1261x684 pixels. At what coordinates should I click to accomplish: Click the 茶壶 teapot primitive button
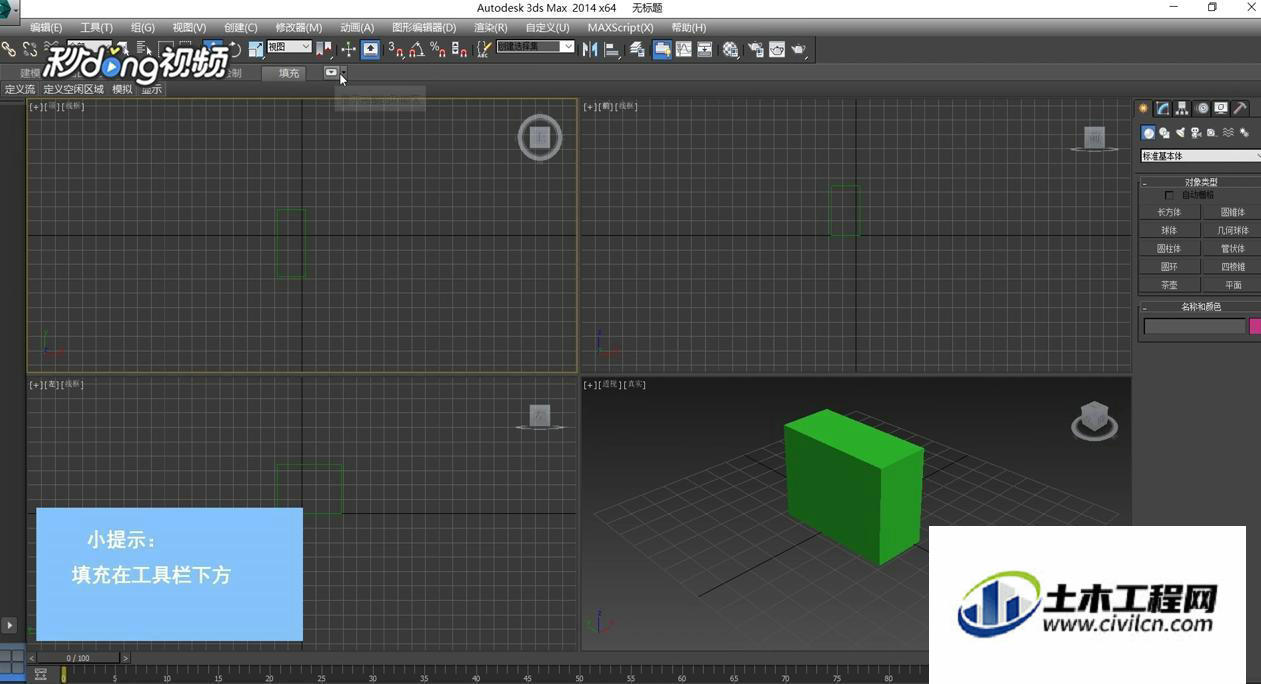click(x=1169, y=285)
